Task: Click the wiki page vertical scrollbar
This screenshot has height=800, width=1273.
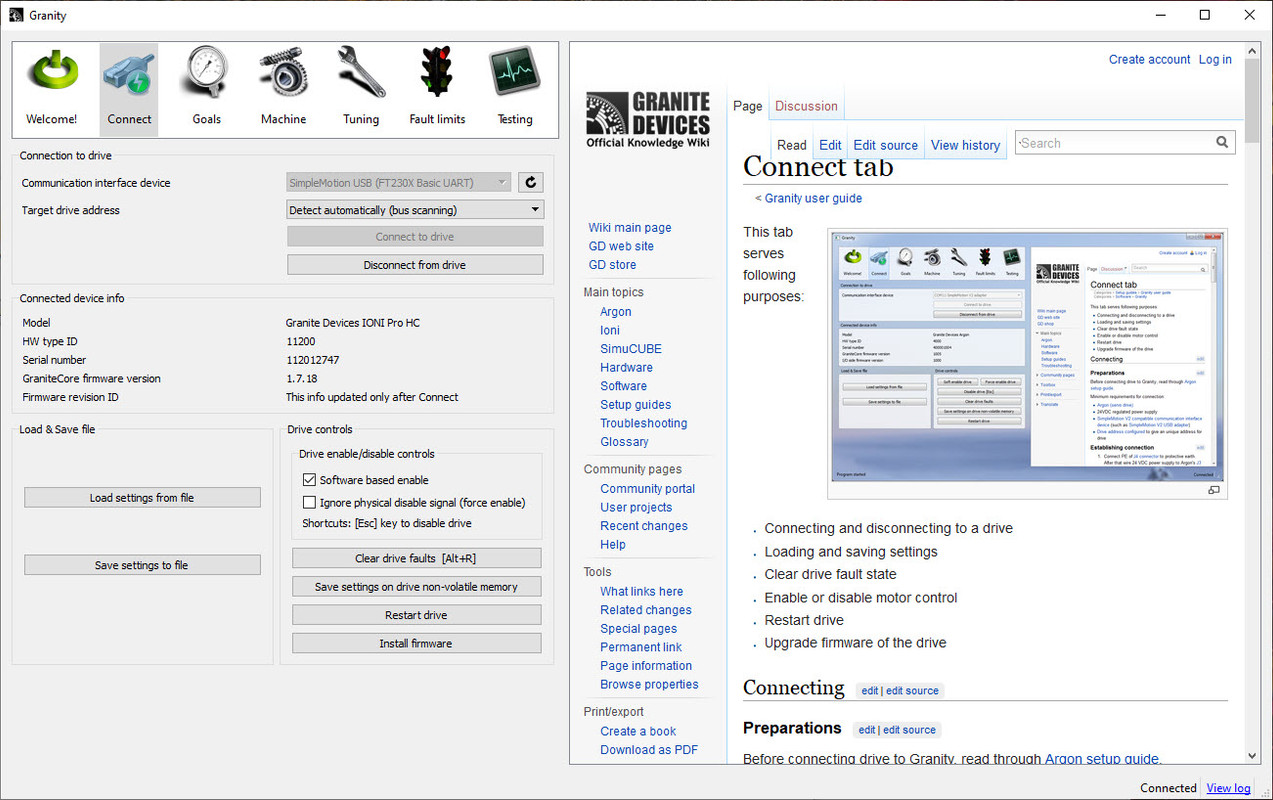Action: [x=1252, y=403]
